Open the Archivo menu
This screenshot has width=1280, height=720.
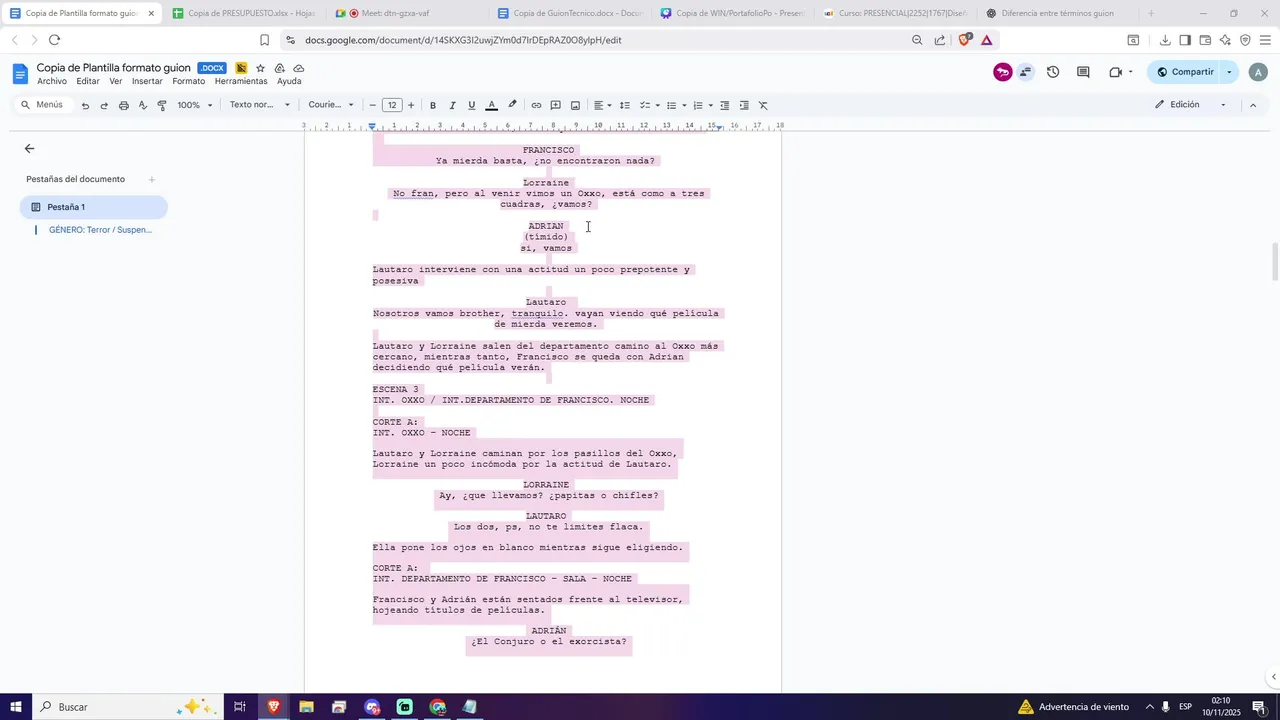click(52, 82)
